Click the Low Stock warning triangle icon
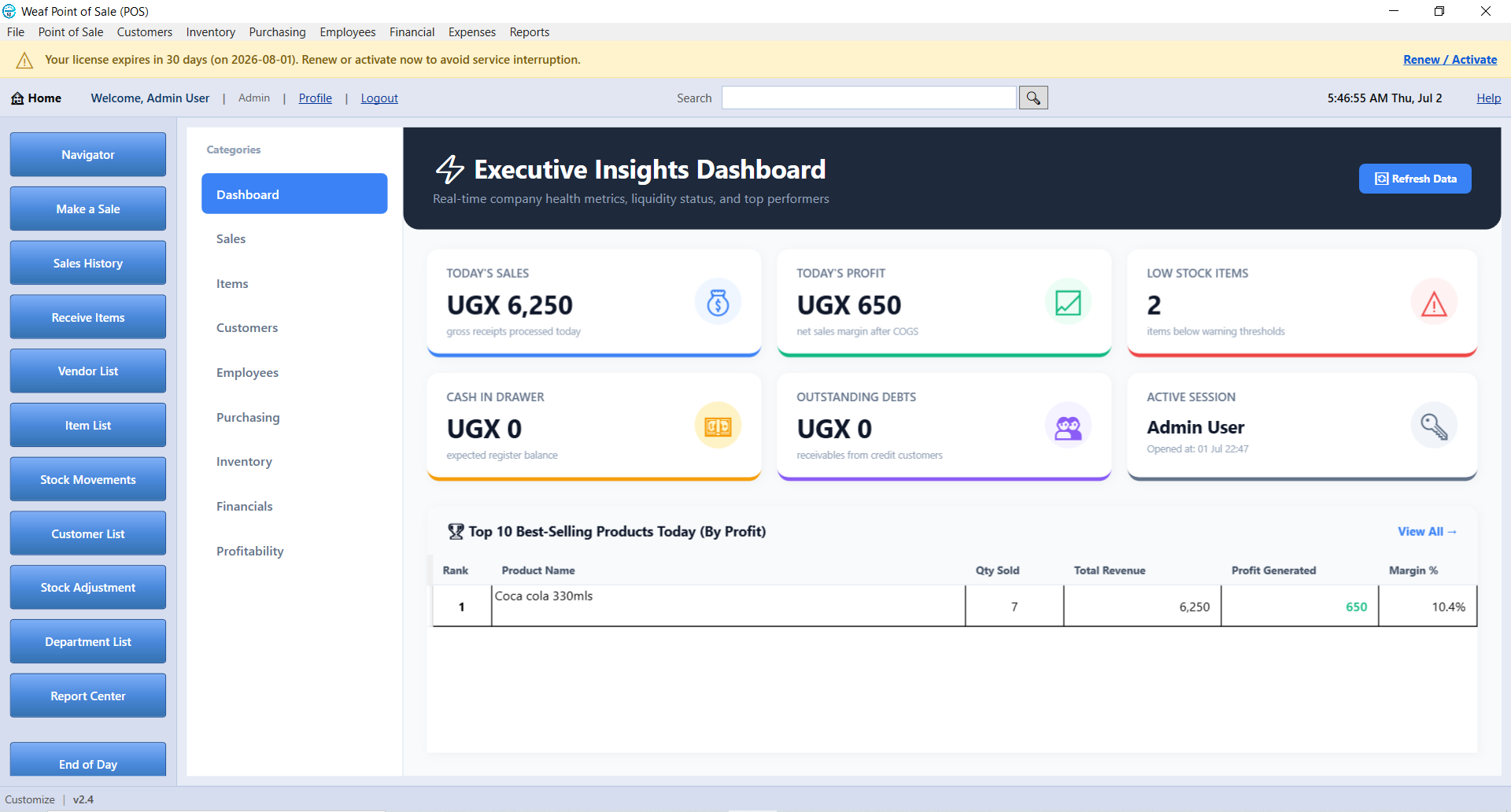 [x=1434, y=302]
